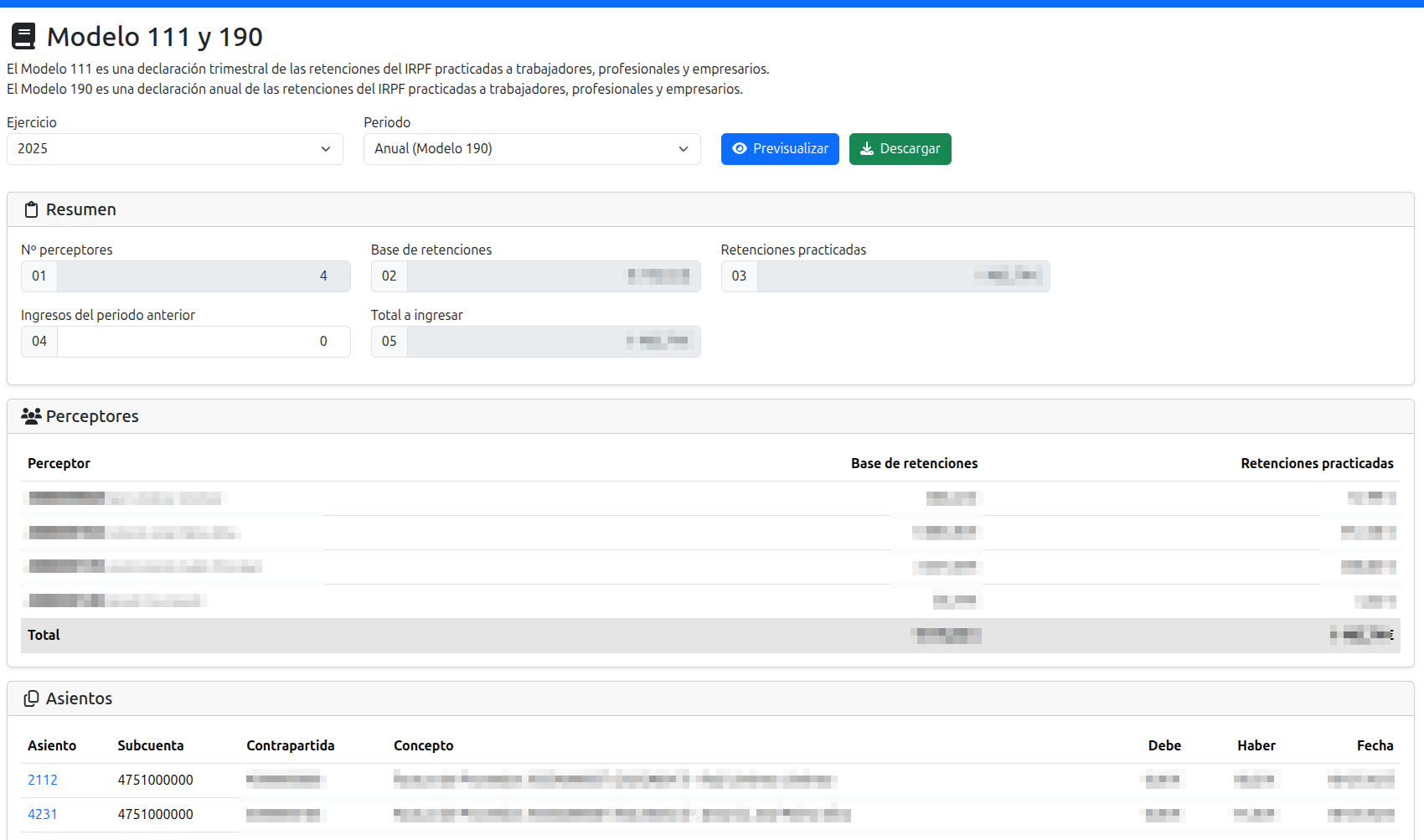The image size is (1424, 840).
Task: Click the book icon beside Modelo 111 y 190
Action: pos(23,36)
